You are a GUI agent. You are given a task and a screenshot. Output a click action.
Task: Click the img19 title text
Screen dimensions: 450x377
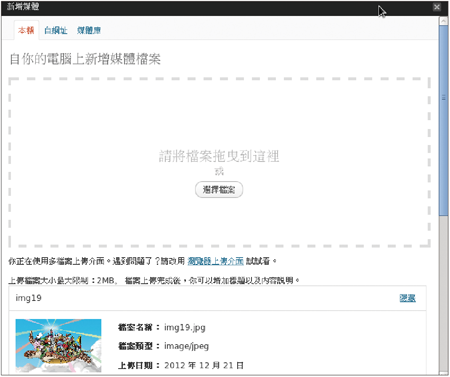click(28, 298)
